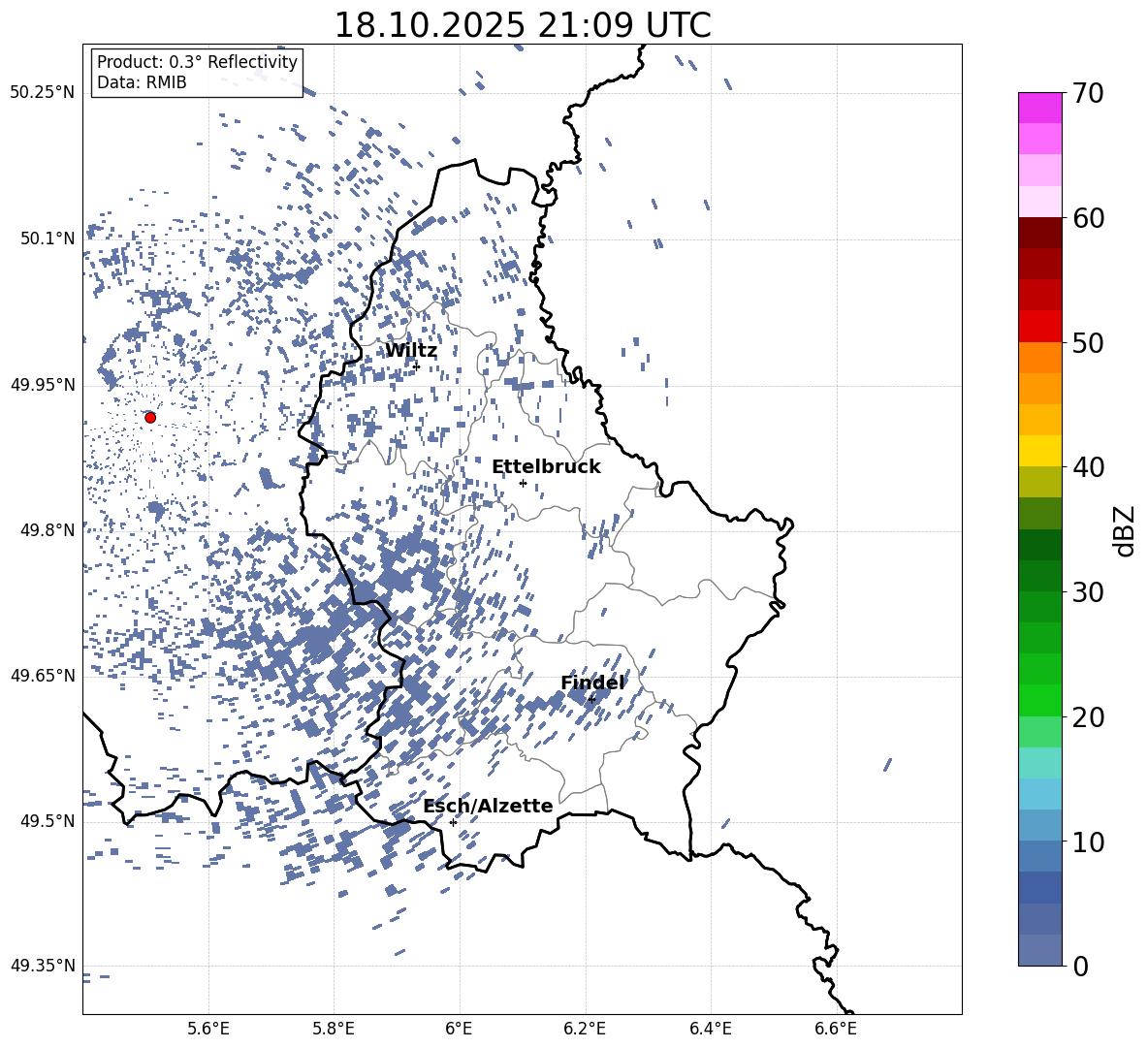The image size is (1148, 1048).
Task: Click the cross marker below Esch/Alzette
Action: click(453, 822)
